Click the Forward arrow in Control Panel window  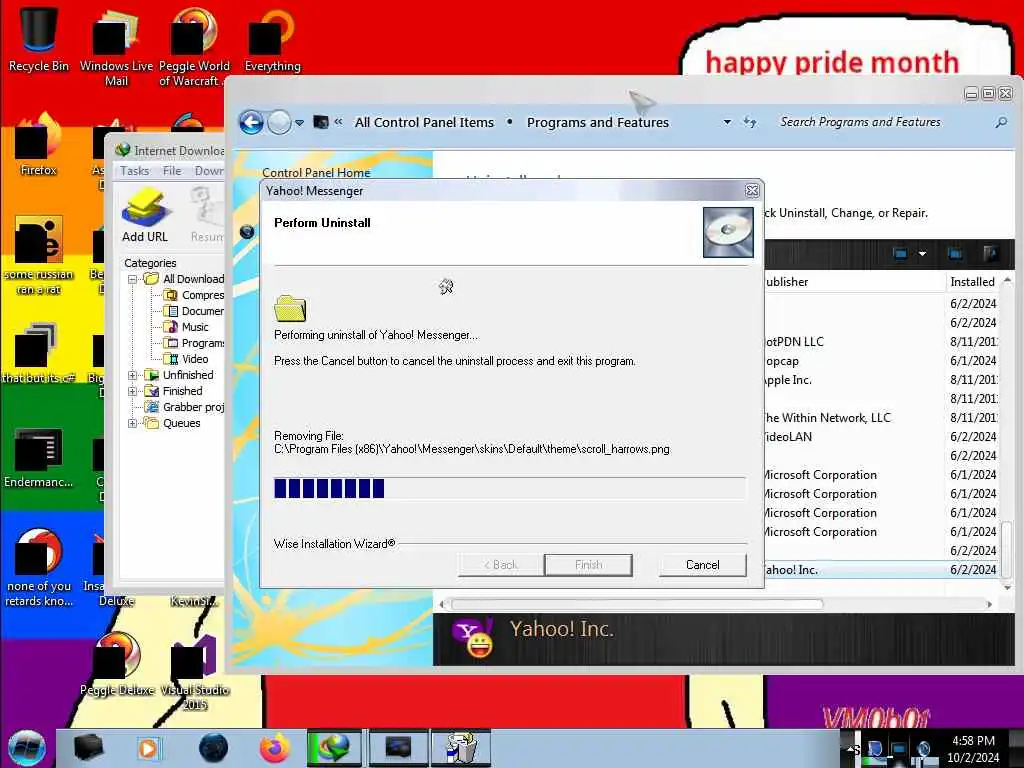click(x=280, y=122)
